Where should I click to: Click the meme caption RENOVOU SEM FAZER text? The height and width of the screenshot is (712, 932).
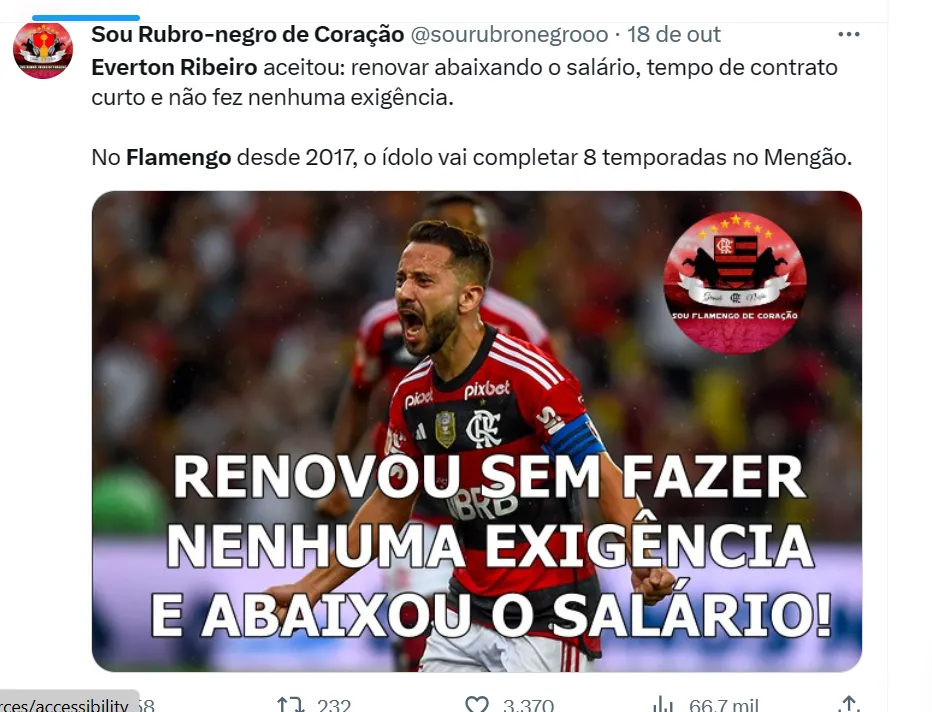489,477
